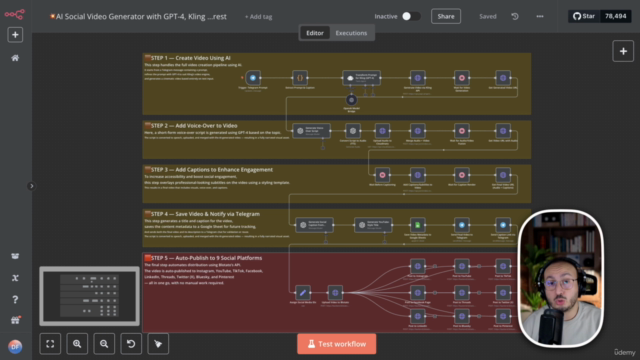
Task: Click the zoom out magnifier icon
Action: click(x=104, y=344)
